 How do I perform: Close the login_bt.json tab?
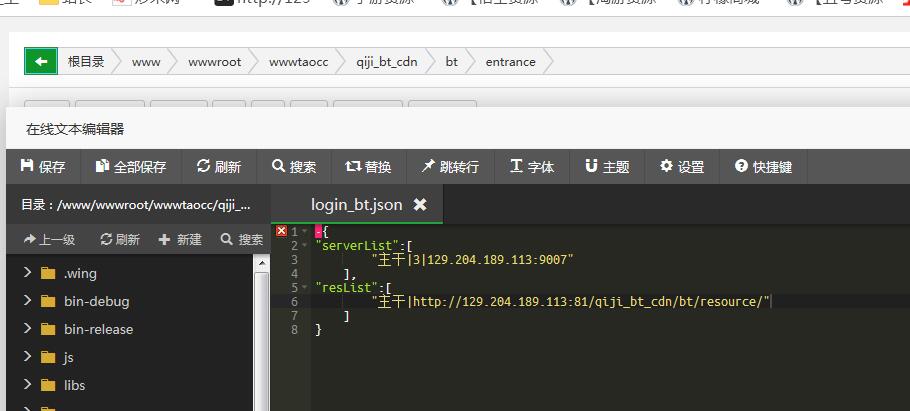pos(420,204)
